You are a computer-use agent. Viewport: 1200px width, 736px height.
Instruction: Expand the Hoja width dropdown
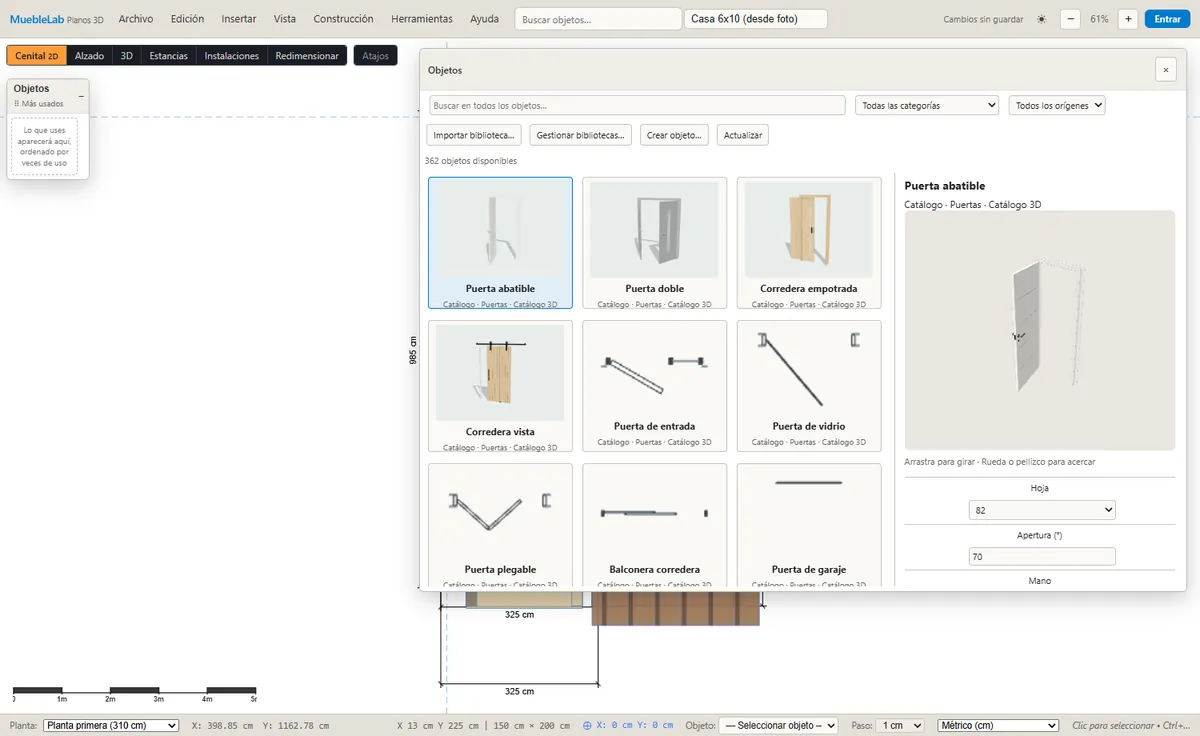(1042, 510)
